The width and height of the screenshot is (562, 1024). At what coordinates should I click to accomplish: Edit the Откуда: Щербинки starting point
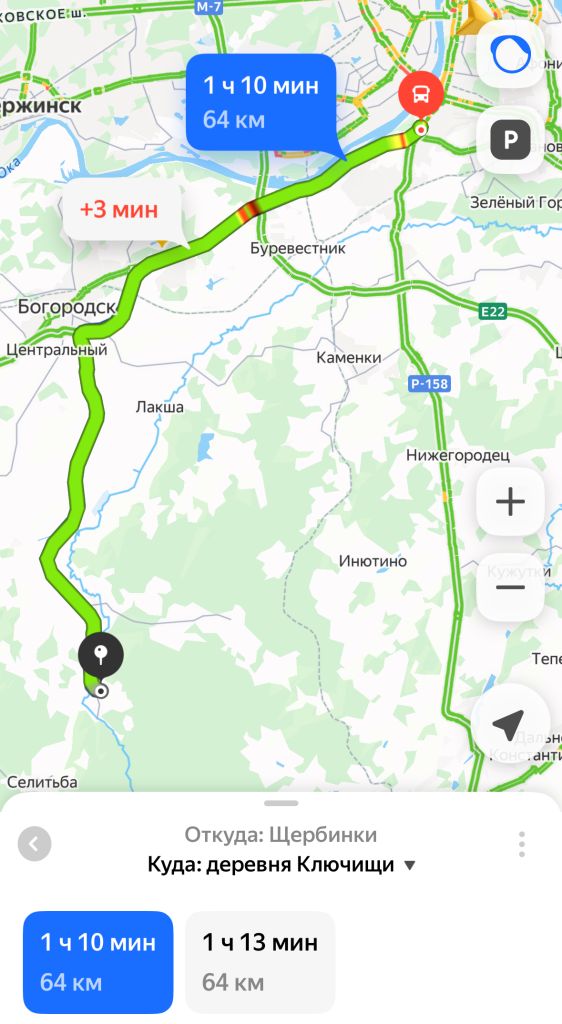(x=281, y=835)
